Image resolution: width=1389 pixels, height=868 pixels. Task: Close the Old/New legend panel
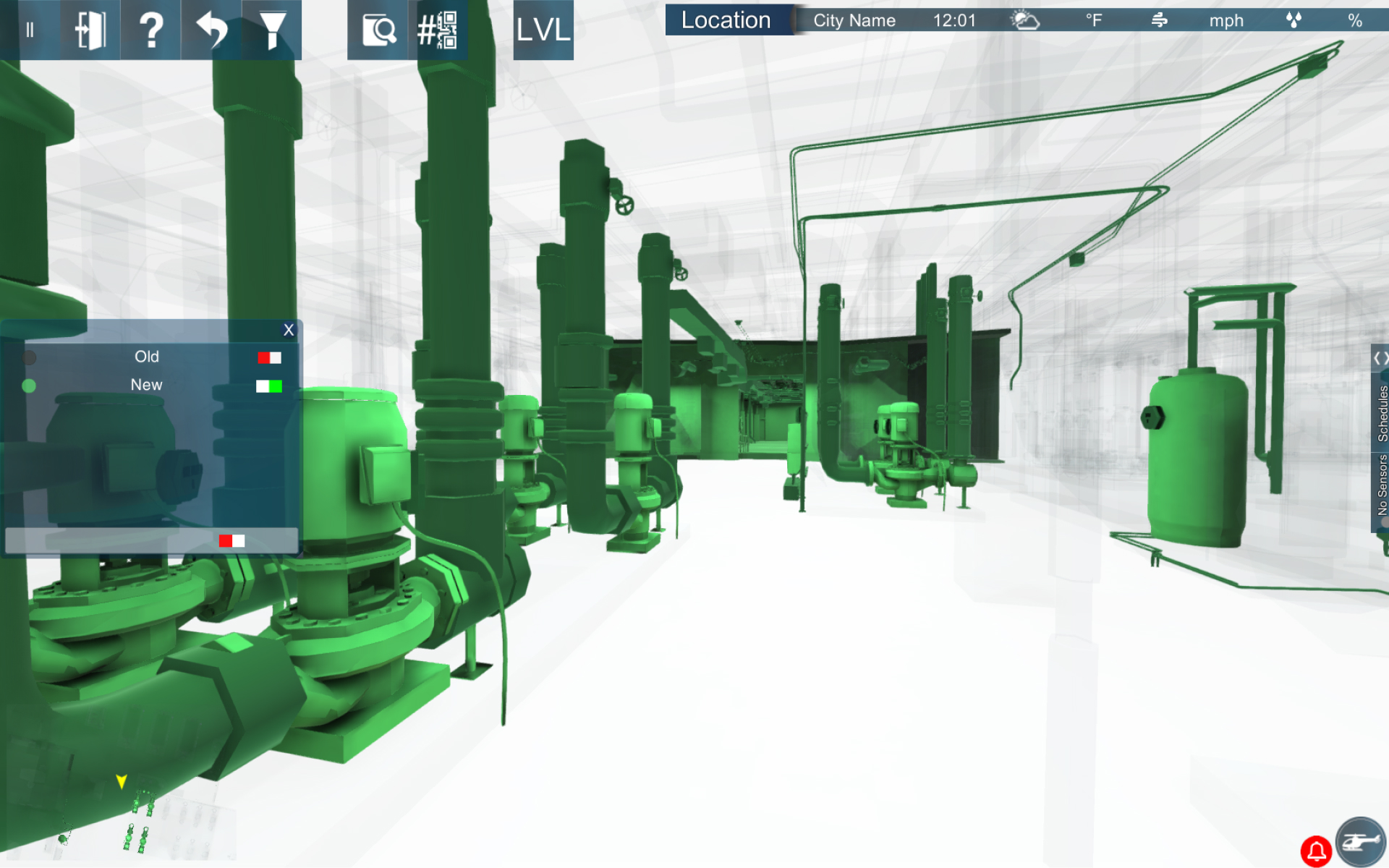click(289, 331)
